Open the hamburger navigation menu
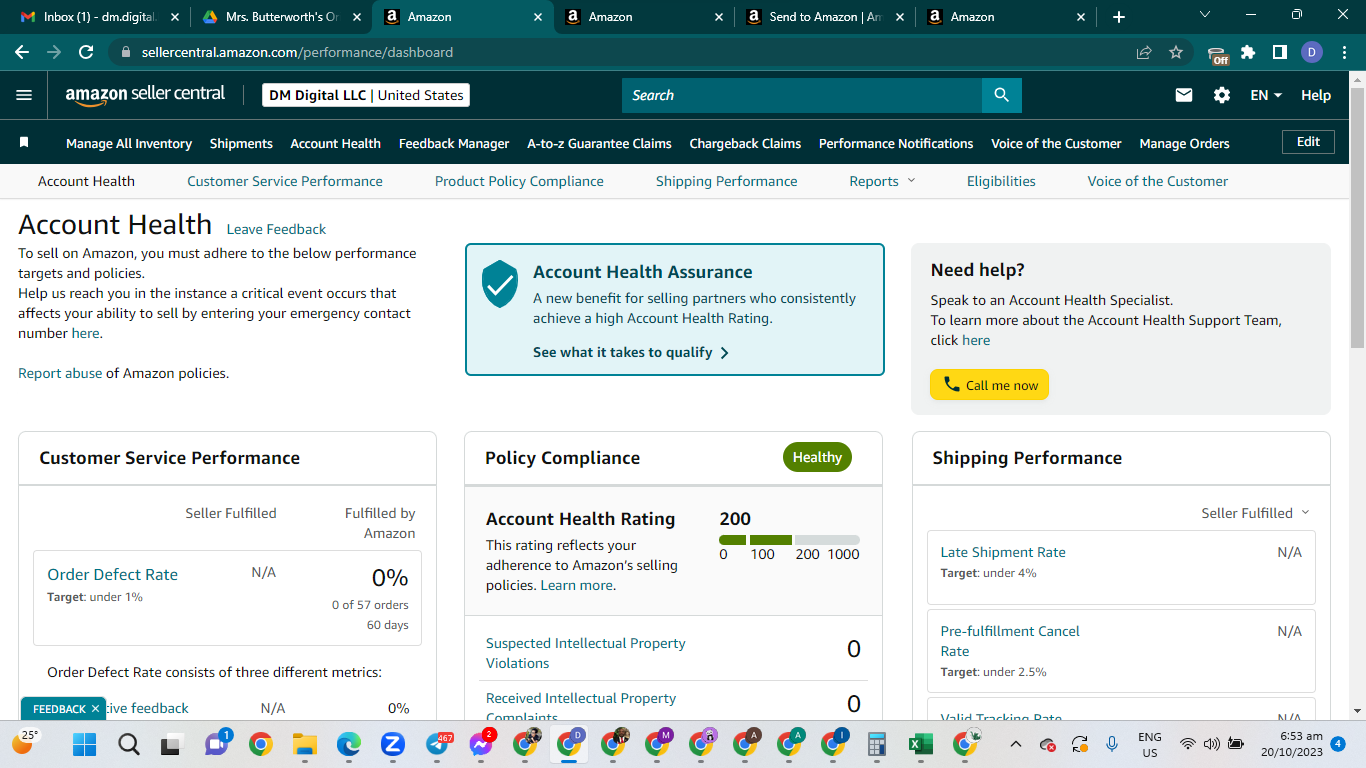1366x768 pixels. coord(24,95)
